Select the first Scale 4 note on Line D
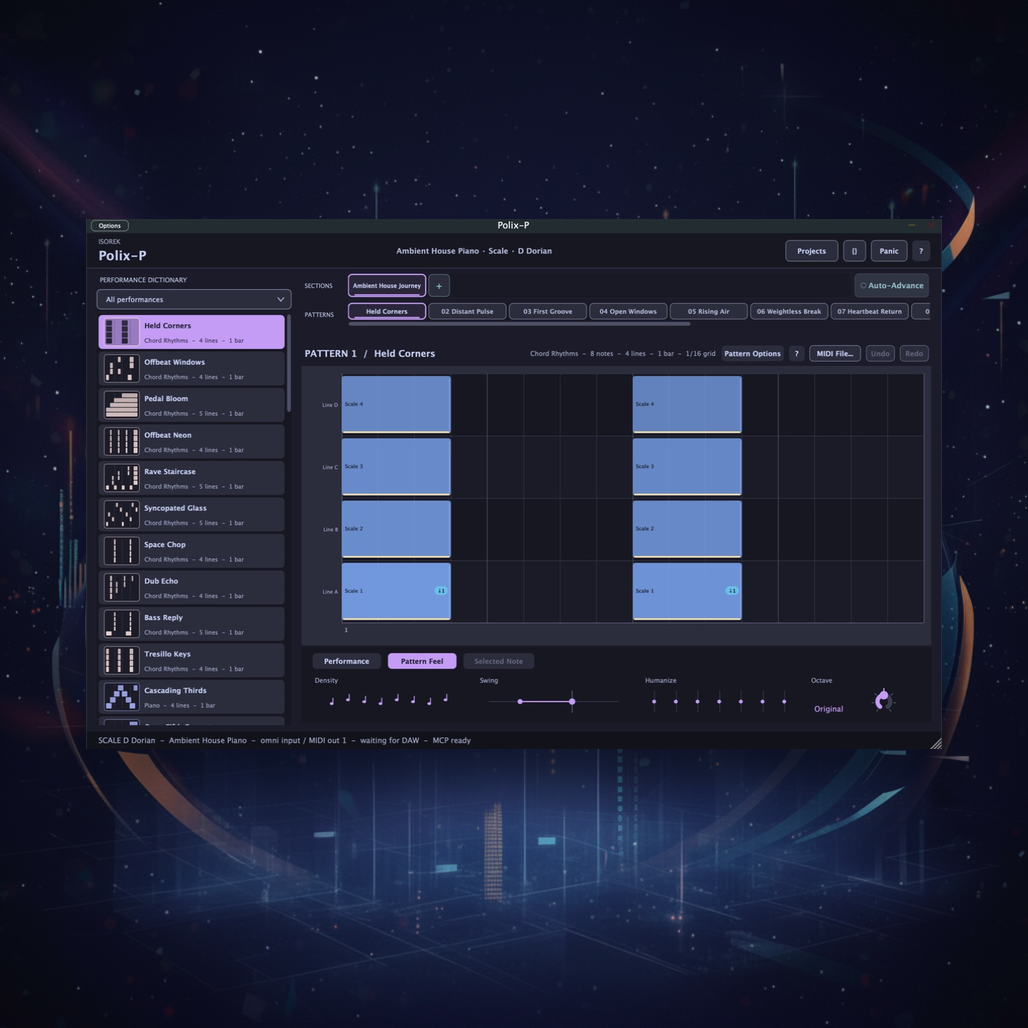Viewport: 1028px width, 1028px height. [x=396, y=405]
